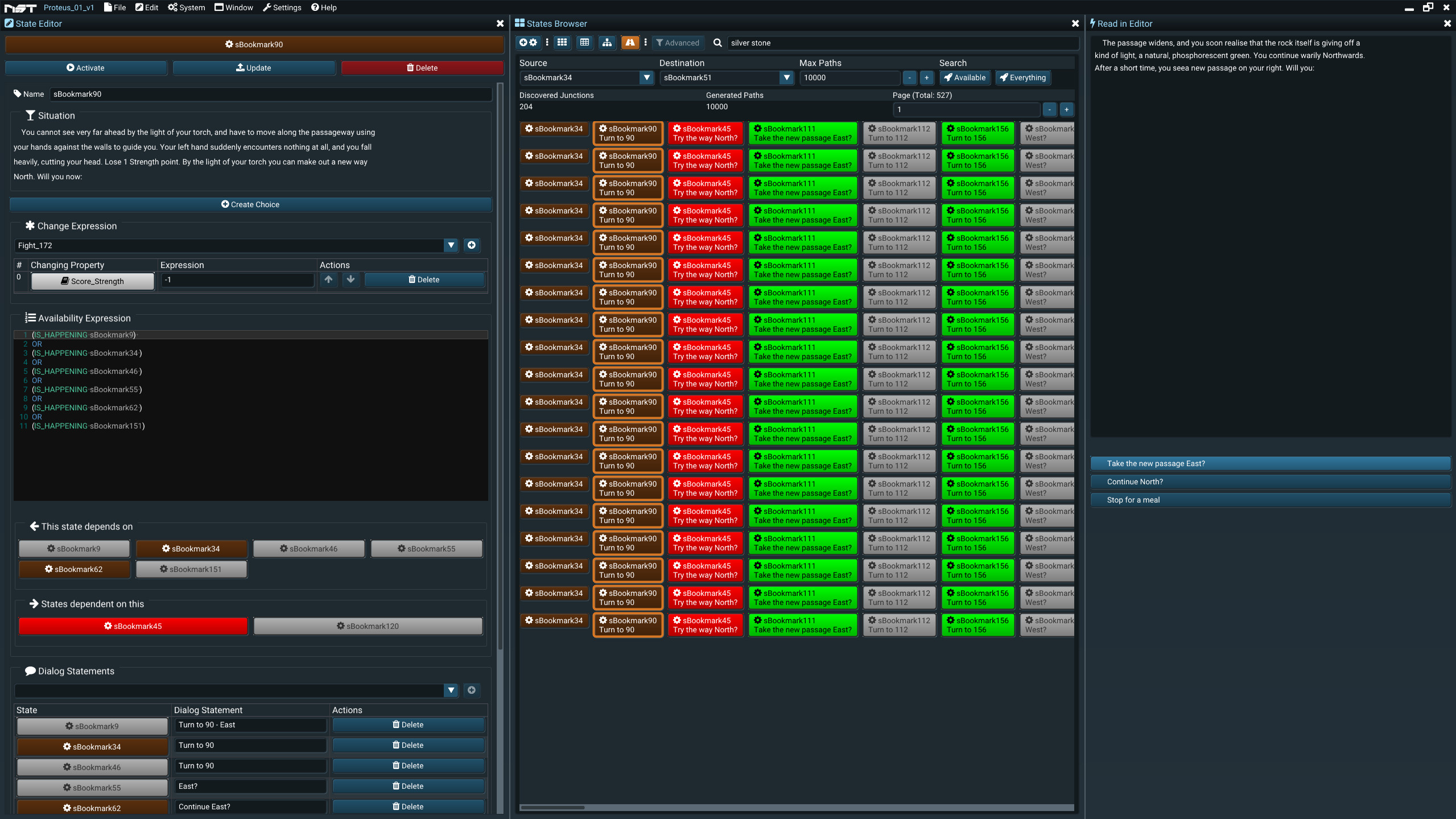This screenshot has height=819, width=1456.
Task: Move the Score_Strength expression up
Action: (328, 279)
